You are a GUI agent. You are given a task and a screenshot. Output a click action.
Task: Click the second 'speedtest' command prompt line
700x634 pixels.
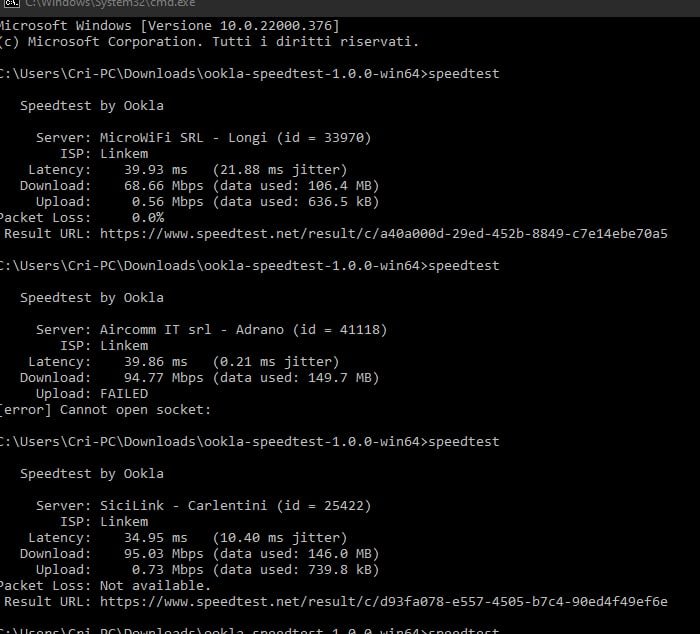click(250, 266)
